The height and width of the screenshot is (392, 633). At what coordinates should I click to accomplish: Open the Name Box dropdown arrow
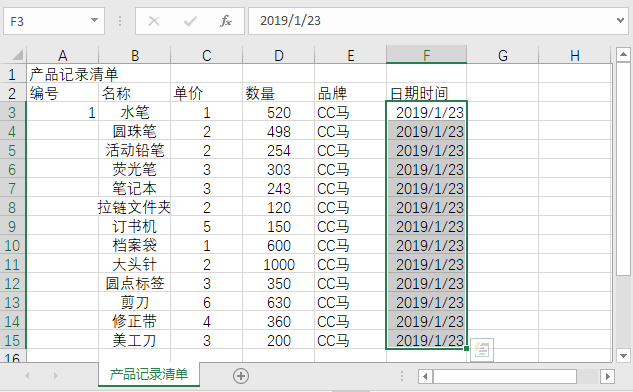pyautogui.click(x=94, y=20)
